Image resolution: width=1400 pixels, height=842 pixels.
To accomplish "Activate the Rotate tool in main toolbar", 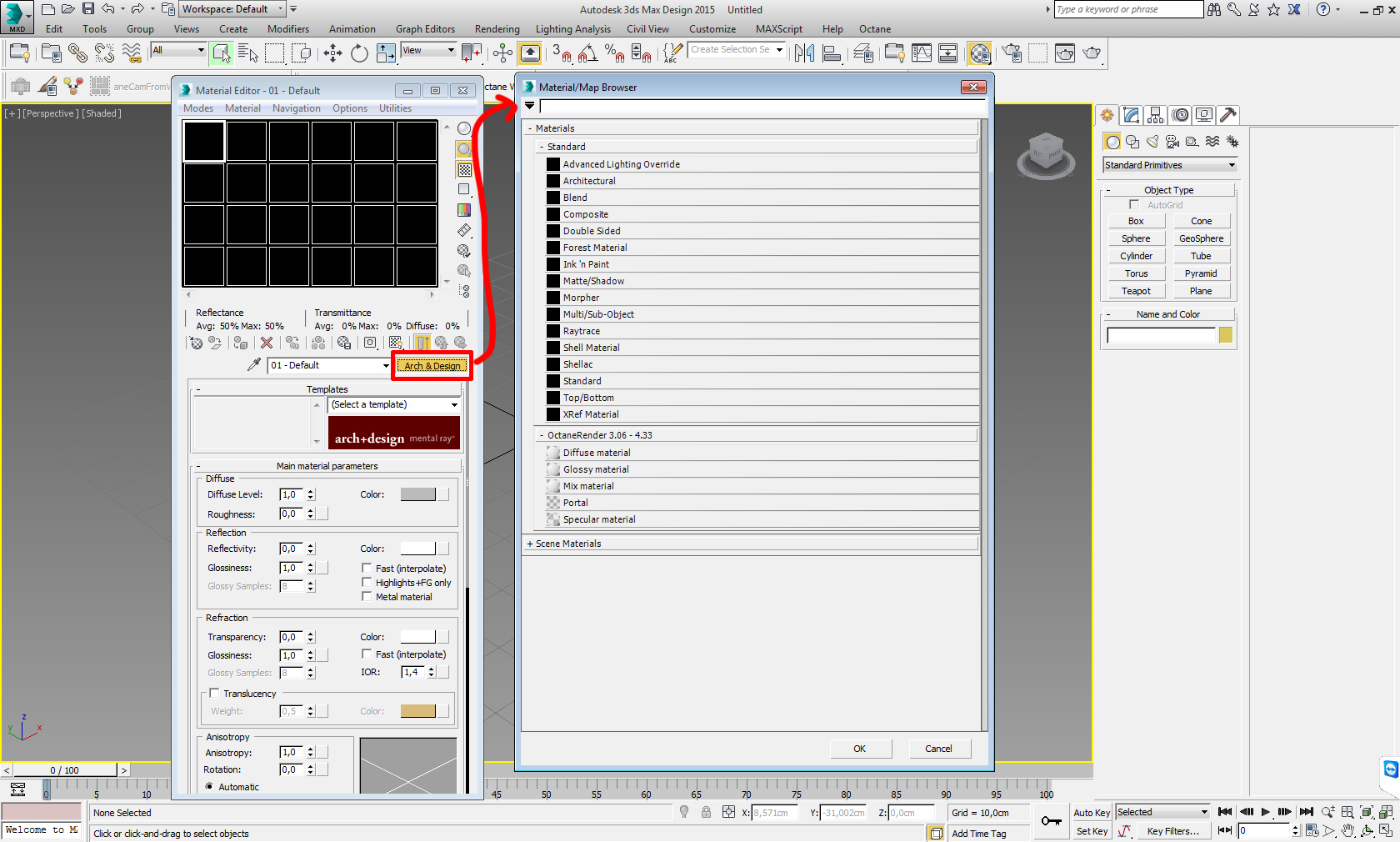I will pyautogui.click(x=359, y=53).
